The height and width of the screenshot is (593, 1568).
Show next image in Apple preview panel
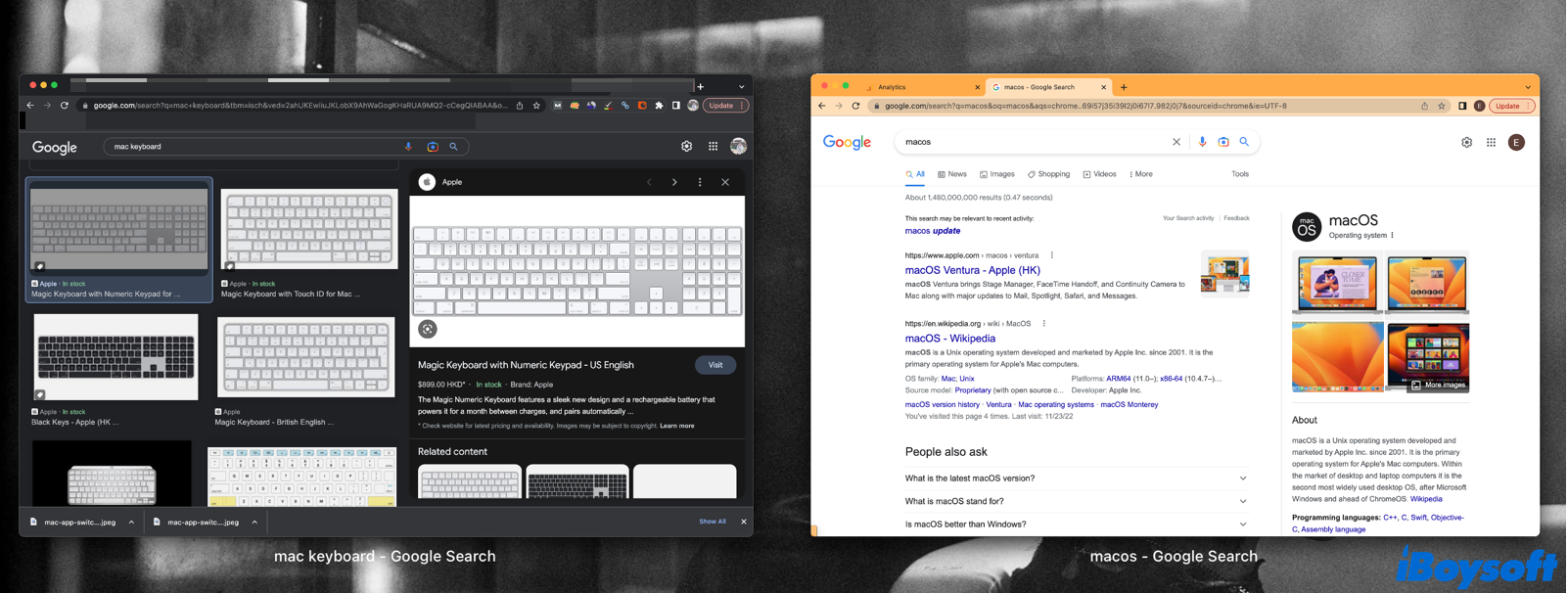[x=674, y=182]
